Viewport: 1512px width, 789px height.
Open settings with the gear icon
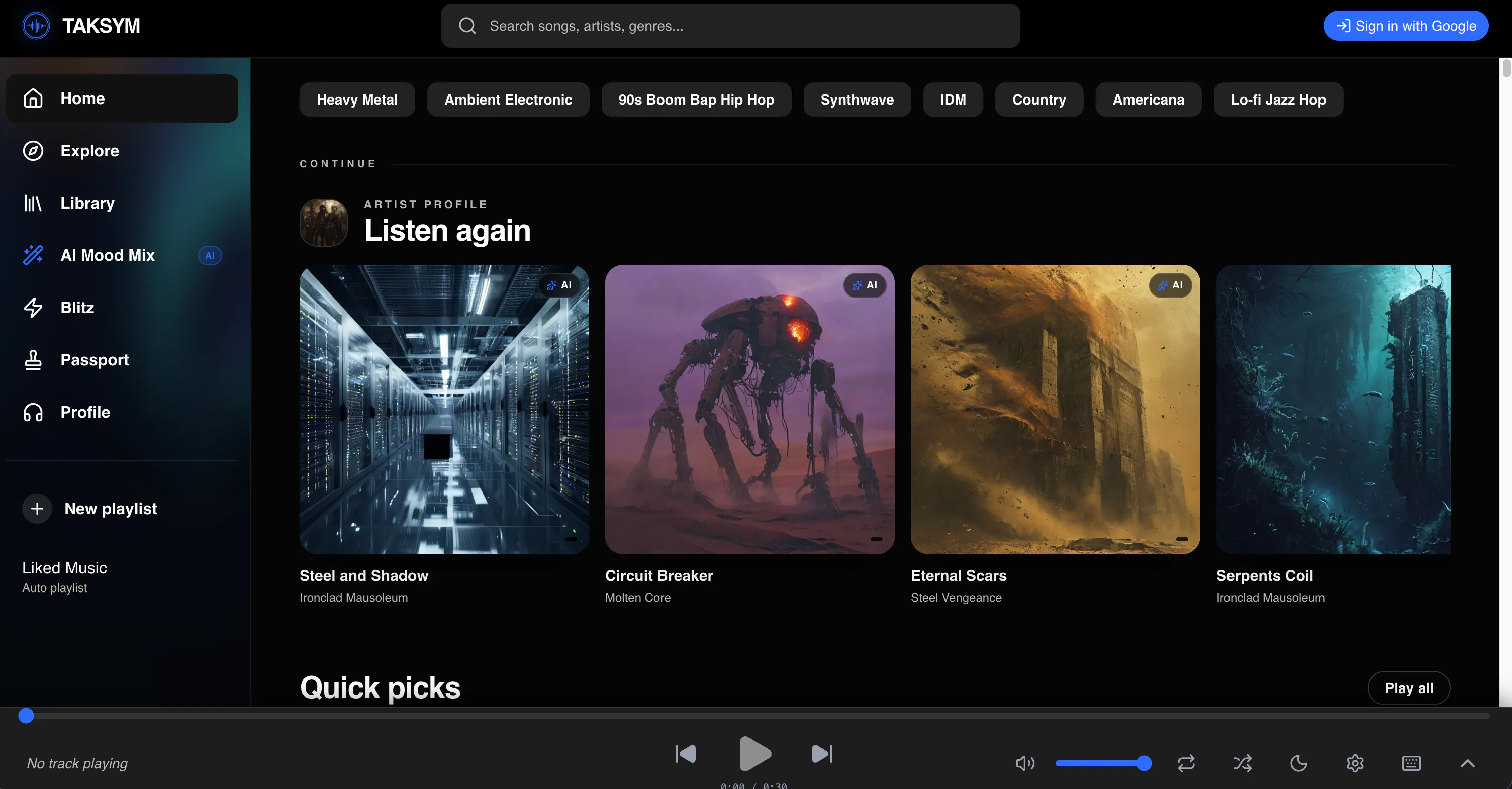[x=1355, y=763]
